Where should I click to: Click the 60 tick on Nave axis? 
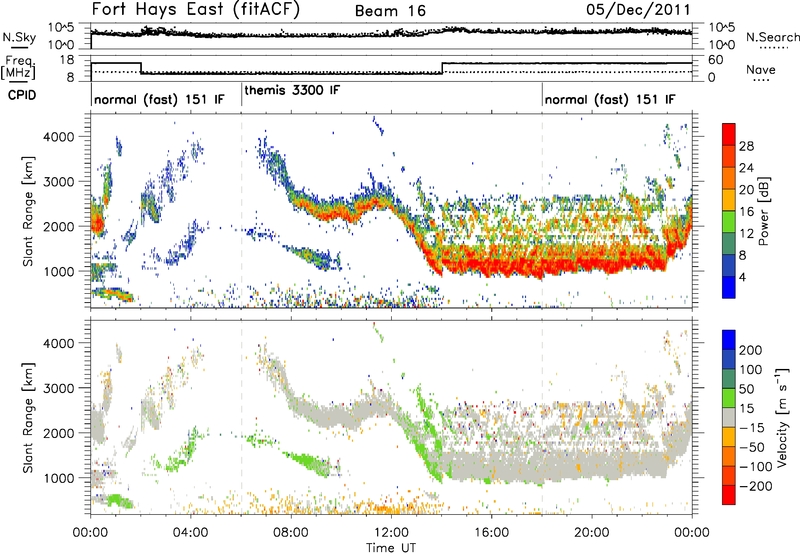(715, 60)
